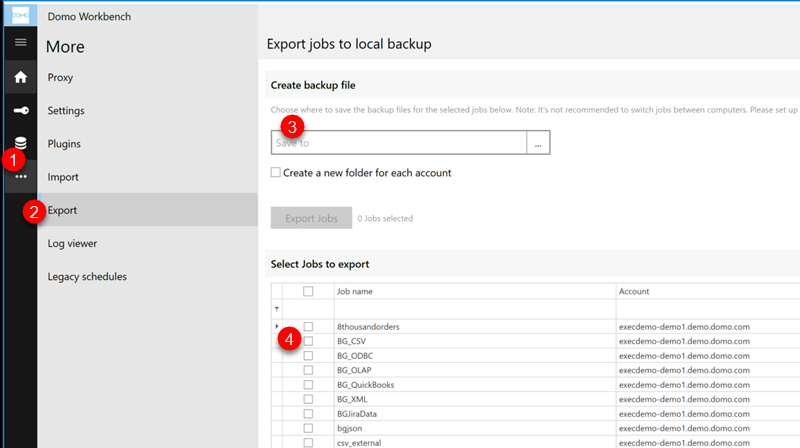Open the hamburger menu icon

(20, 42)
